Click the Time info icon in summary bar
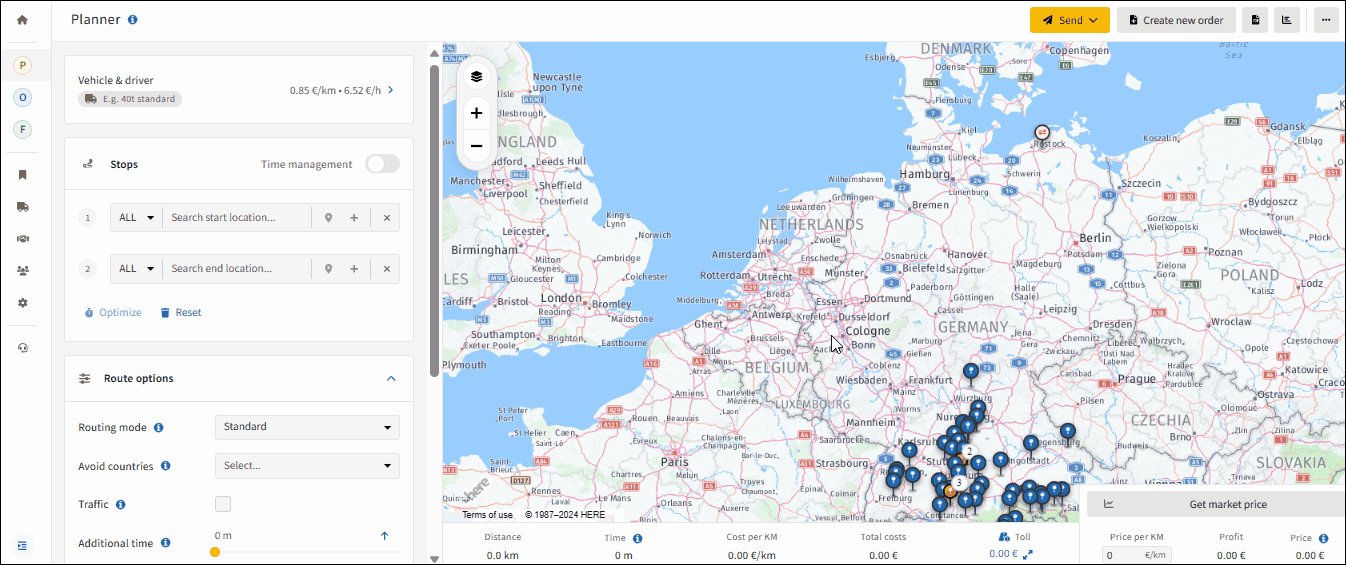This screenshot has width=1346, height=565. click(637, 538)
